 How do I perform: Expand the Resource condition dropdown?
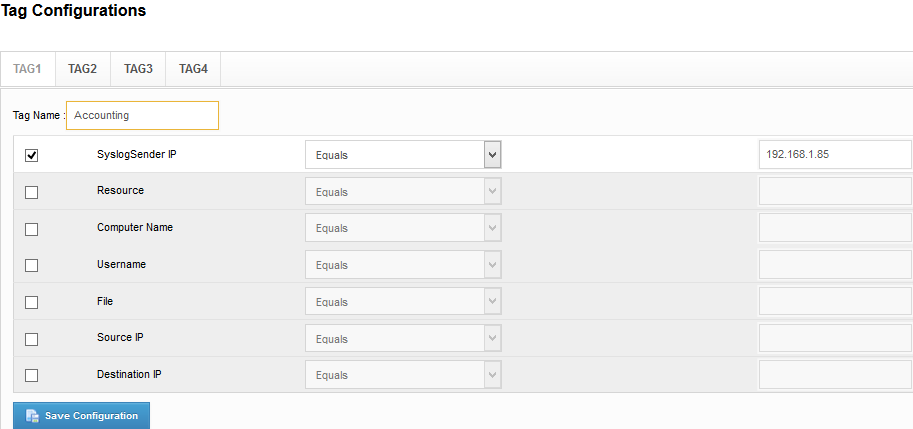[402, 192]
